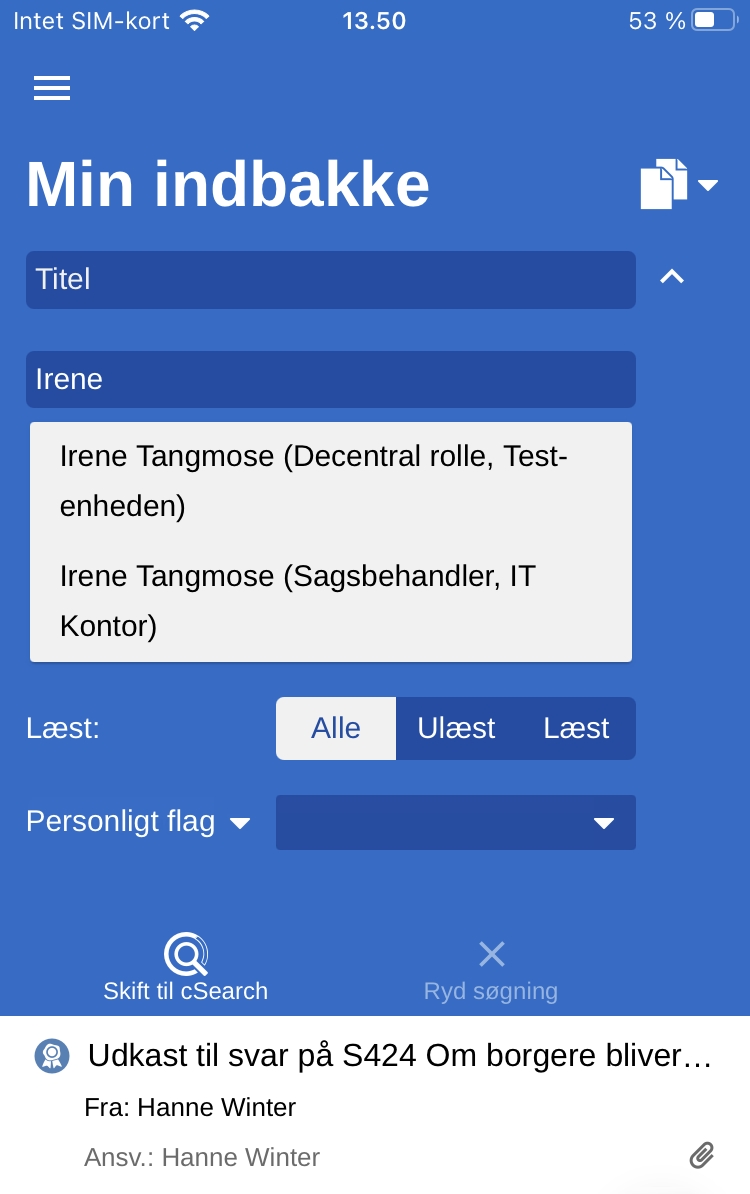Open dropdown arrow next to documents icon
The image size is (750, 1194).
coord(708,185)
